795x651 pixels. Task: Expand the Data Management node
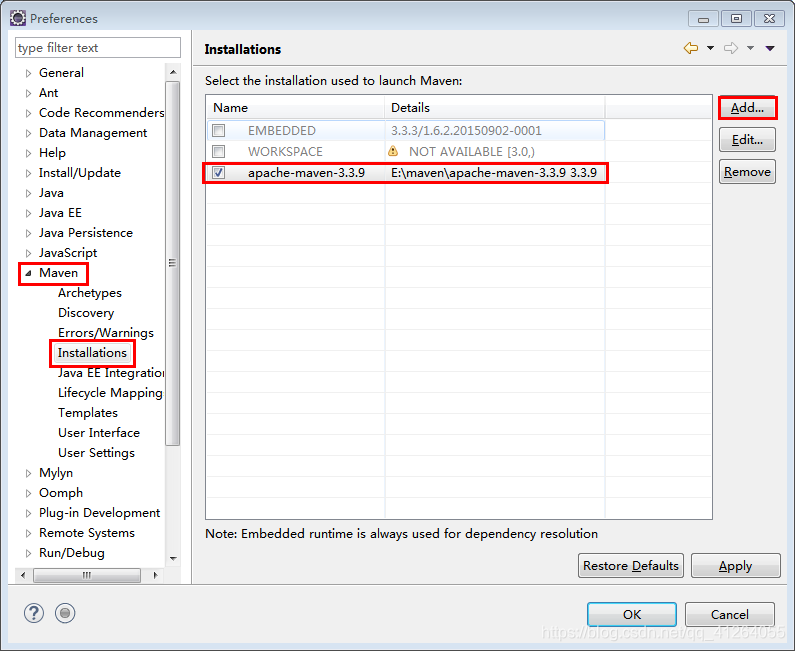click(28, 133)
